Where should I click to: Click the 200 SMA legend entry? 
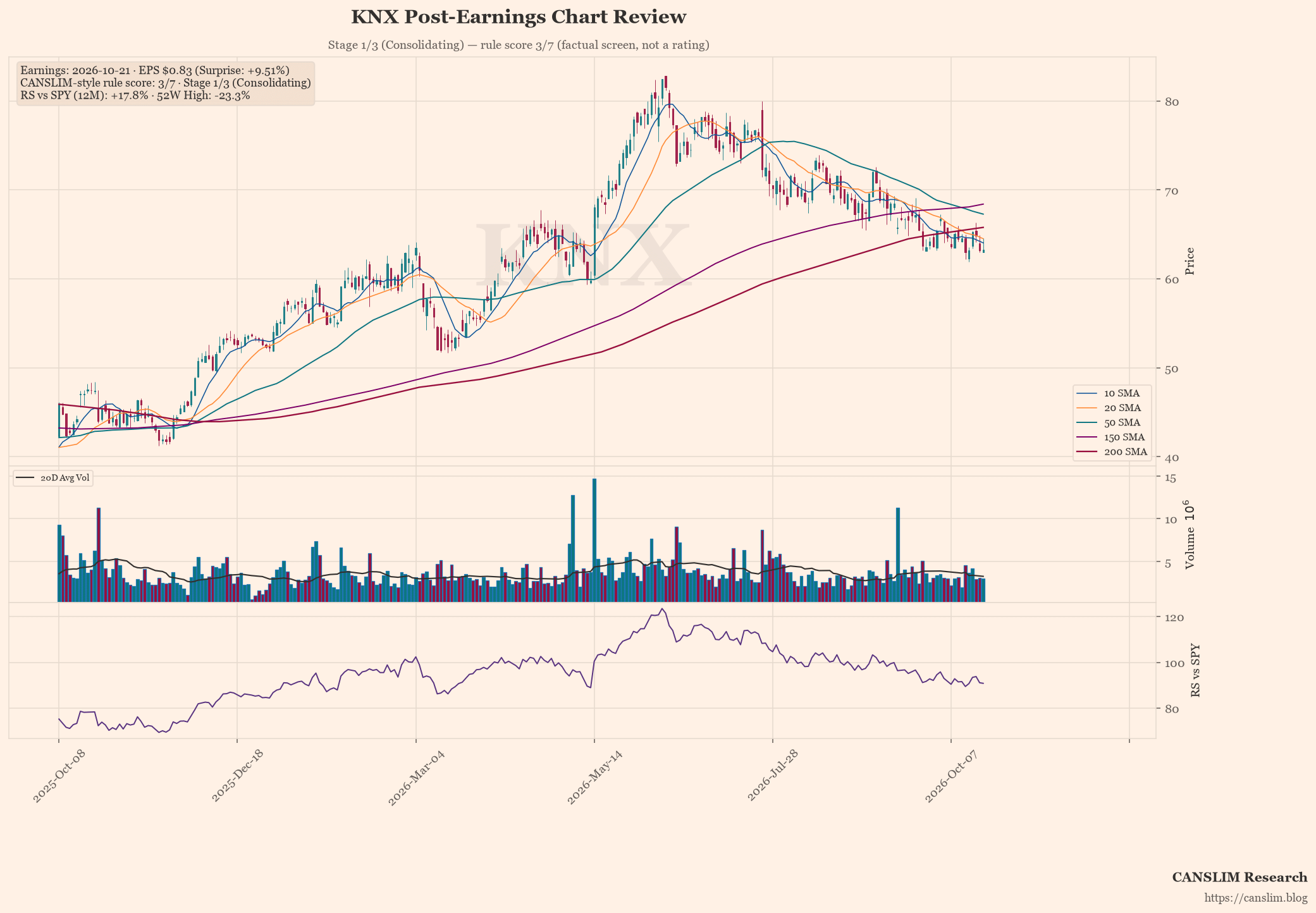[1111, 451]
